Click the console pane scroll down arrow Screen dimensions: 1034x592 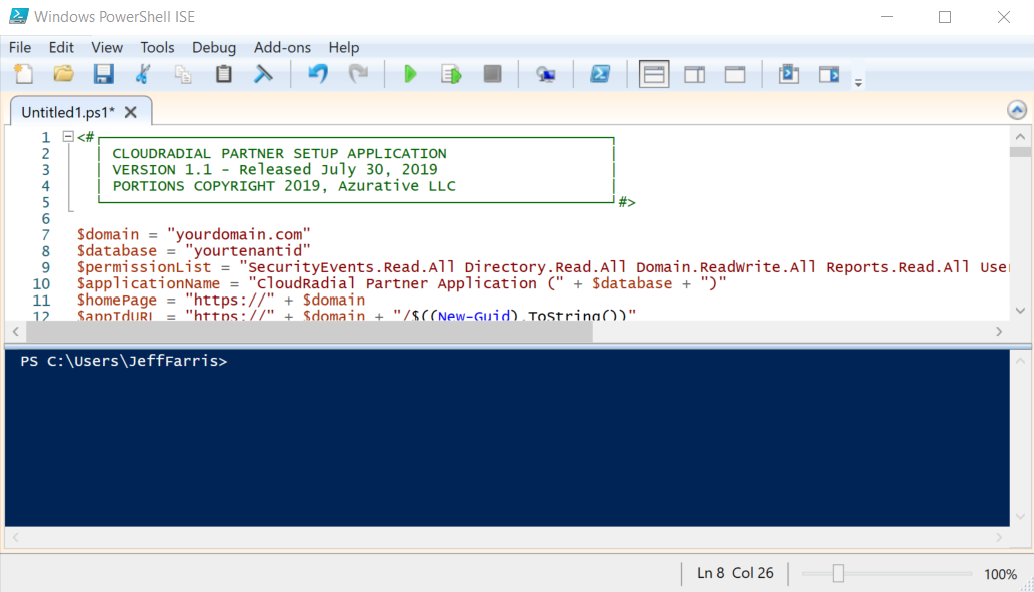click(x=1020, y=516)
